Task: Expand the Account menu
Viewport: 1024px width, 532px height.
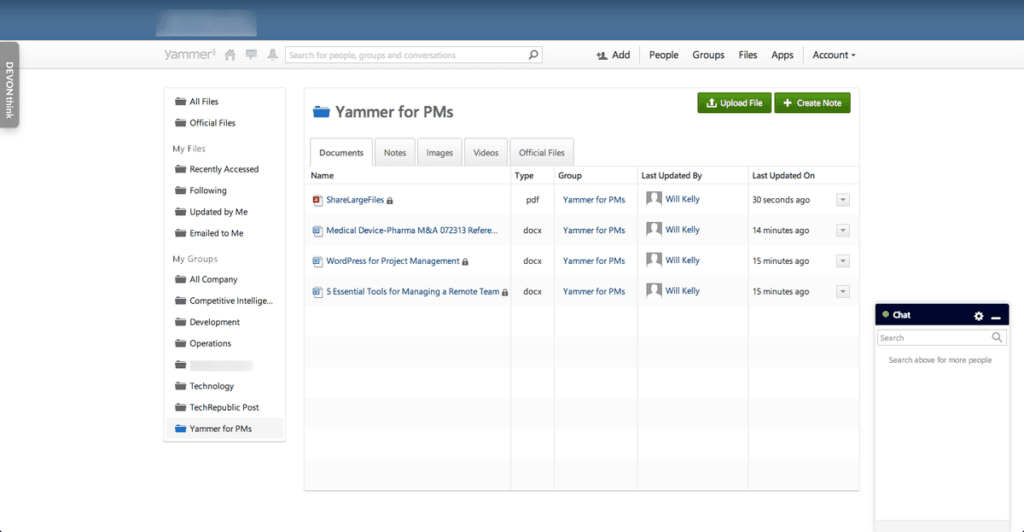Action: [x=833, y=55]
